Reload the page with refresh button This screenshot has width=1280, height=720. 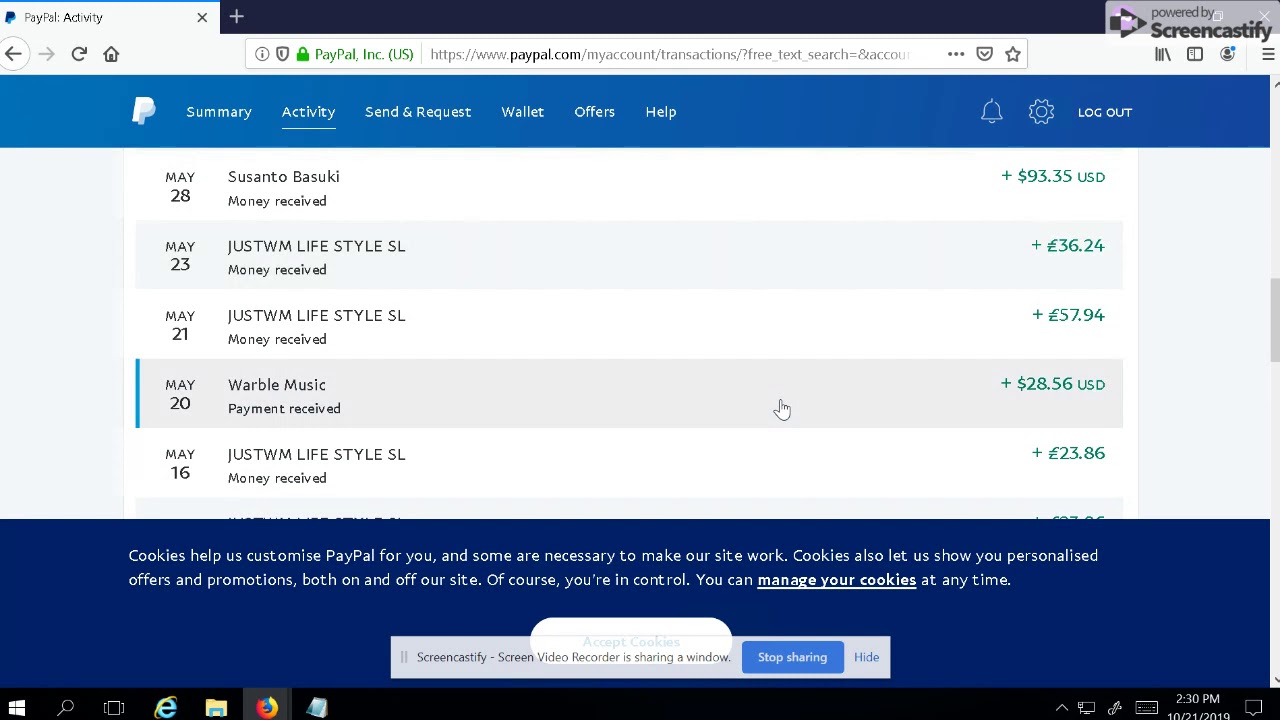79,54
